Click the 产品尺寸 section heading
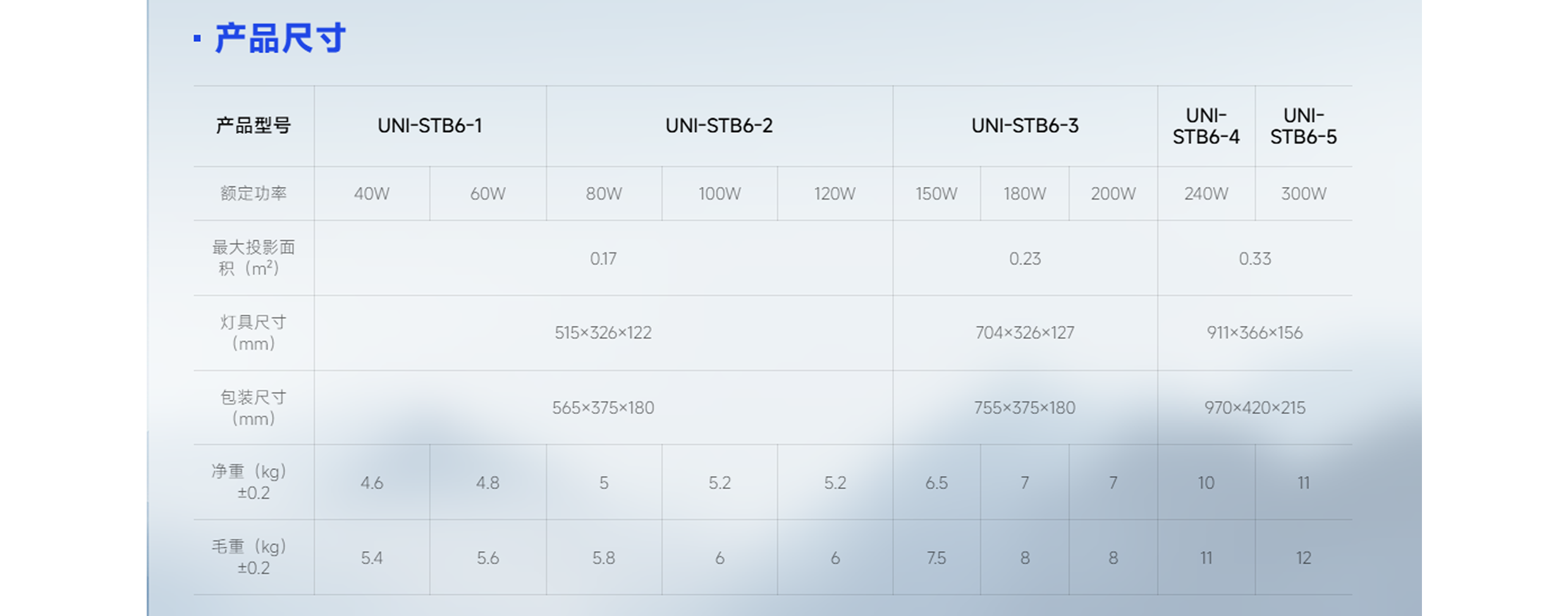This screenshot has width=1568, height=616. (280, 39)
